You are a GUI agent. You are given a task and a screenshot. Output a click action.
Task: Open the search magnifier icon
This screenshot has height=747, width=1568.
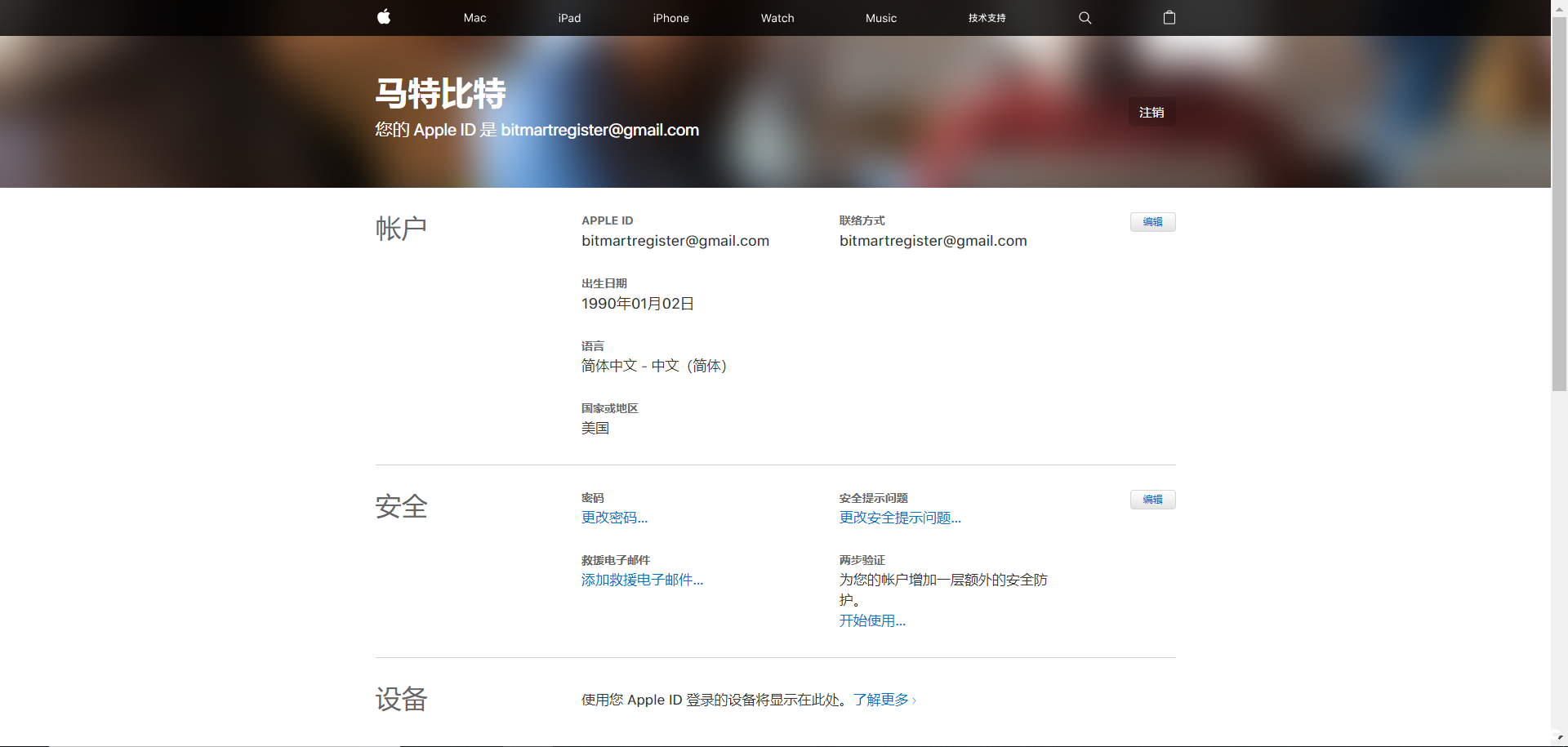pos(1085,18)
